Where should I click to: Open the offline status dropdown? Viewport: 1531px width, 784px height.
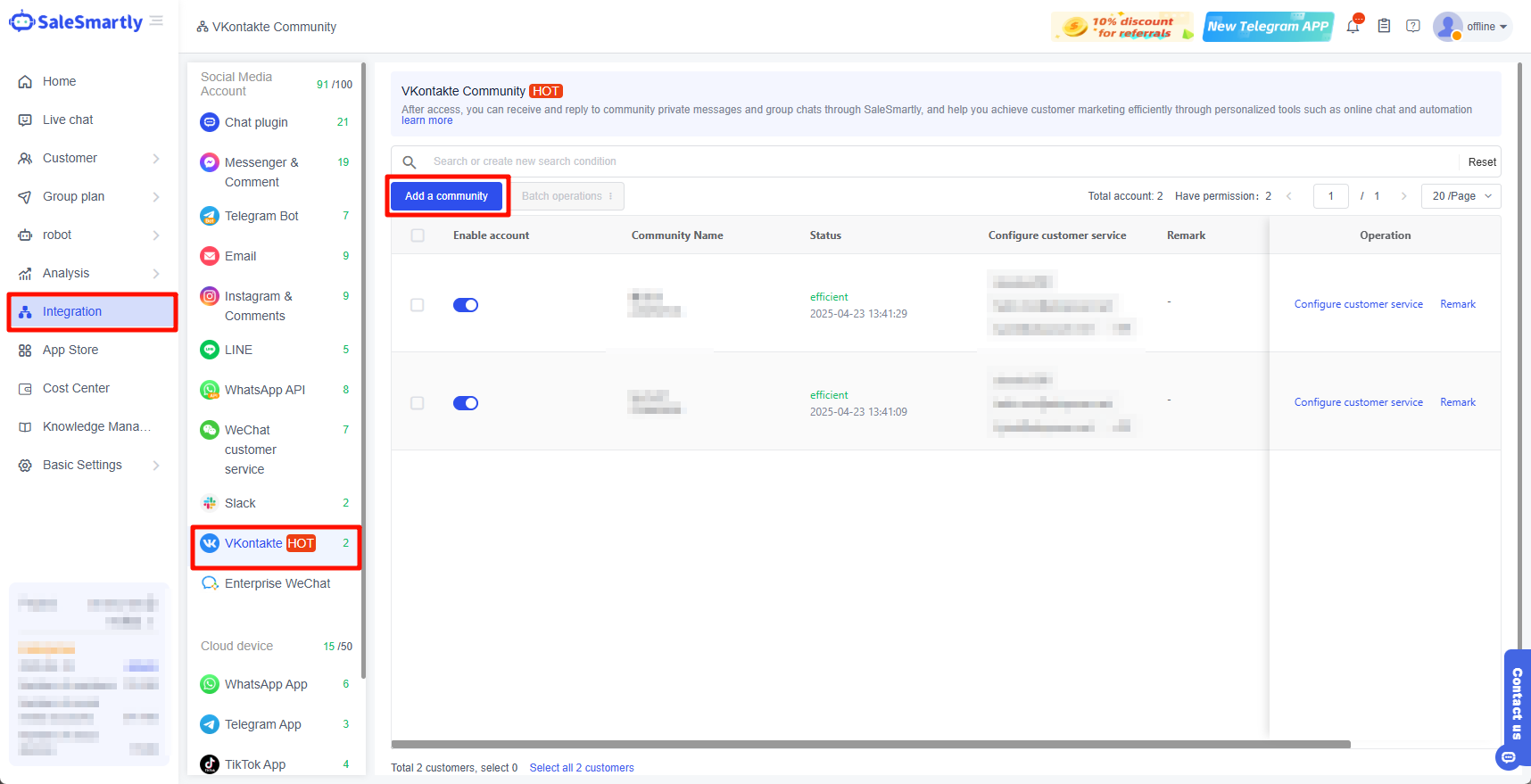point(1486,27)
